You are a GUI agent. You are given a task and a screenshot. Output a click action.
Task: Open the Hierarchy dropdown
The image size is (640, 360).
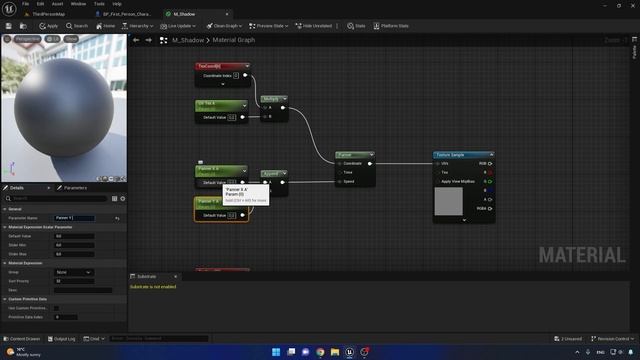click(138, 26)
